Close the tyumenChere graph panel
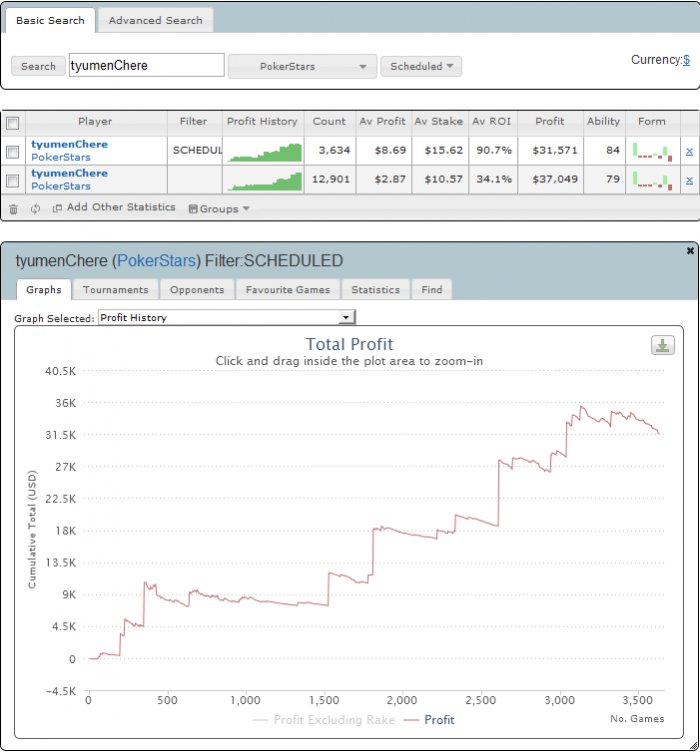 click(690, 251)
